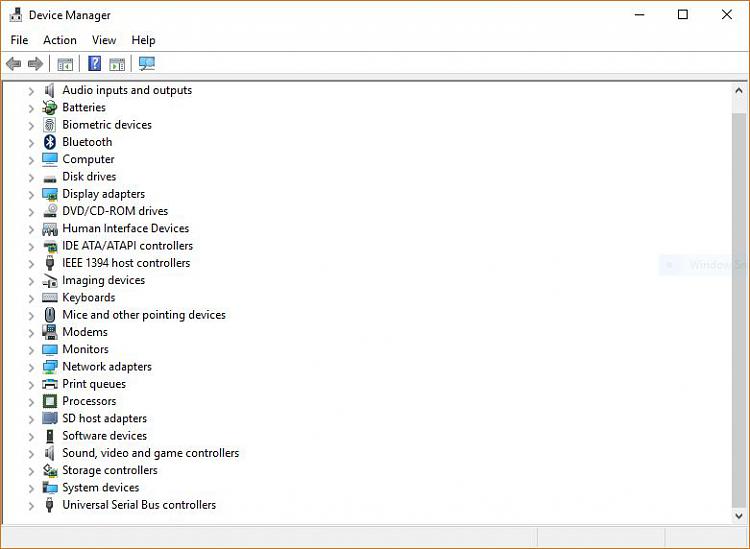The image size is (750, 549).
Task: Click the blue Help question mark icon
Action: click(94, 64)
